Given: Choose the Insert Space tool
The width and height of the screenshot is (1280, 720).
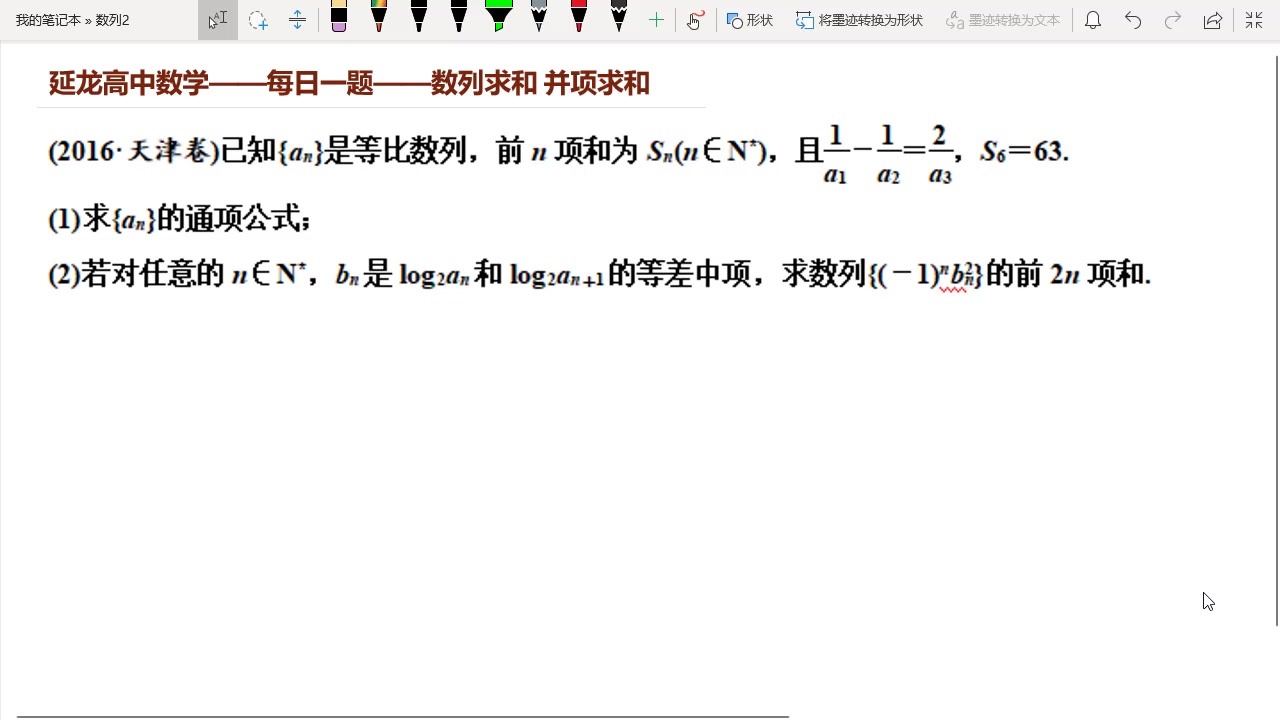Looking at the screenshot, I should pos(297,20).
